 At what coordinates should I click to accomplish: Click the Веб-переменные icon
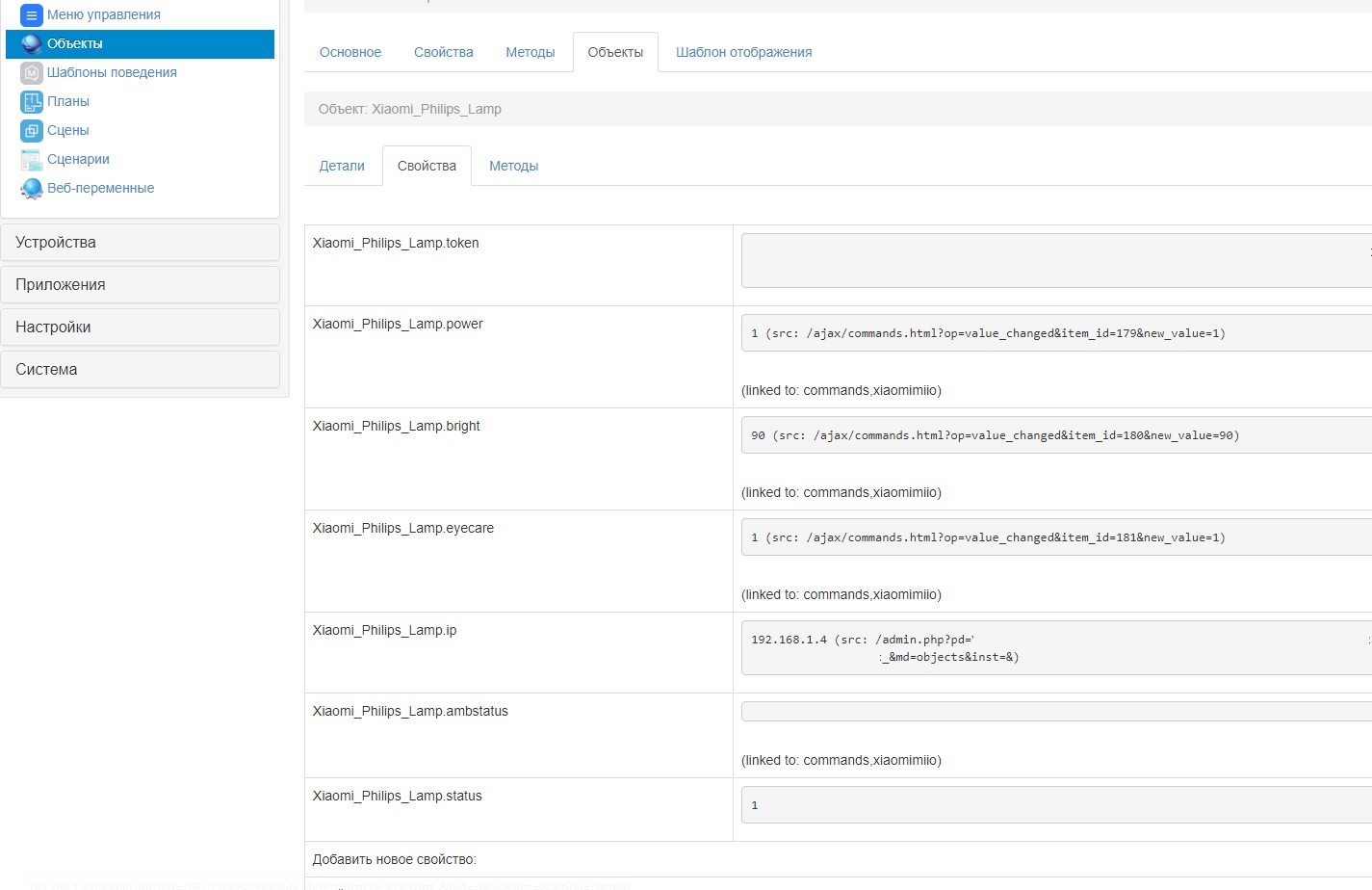[x=31, y=188]
